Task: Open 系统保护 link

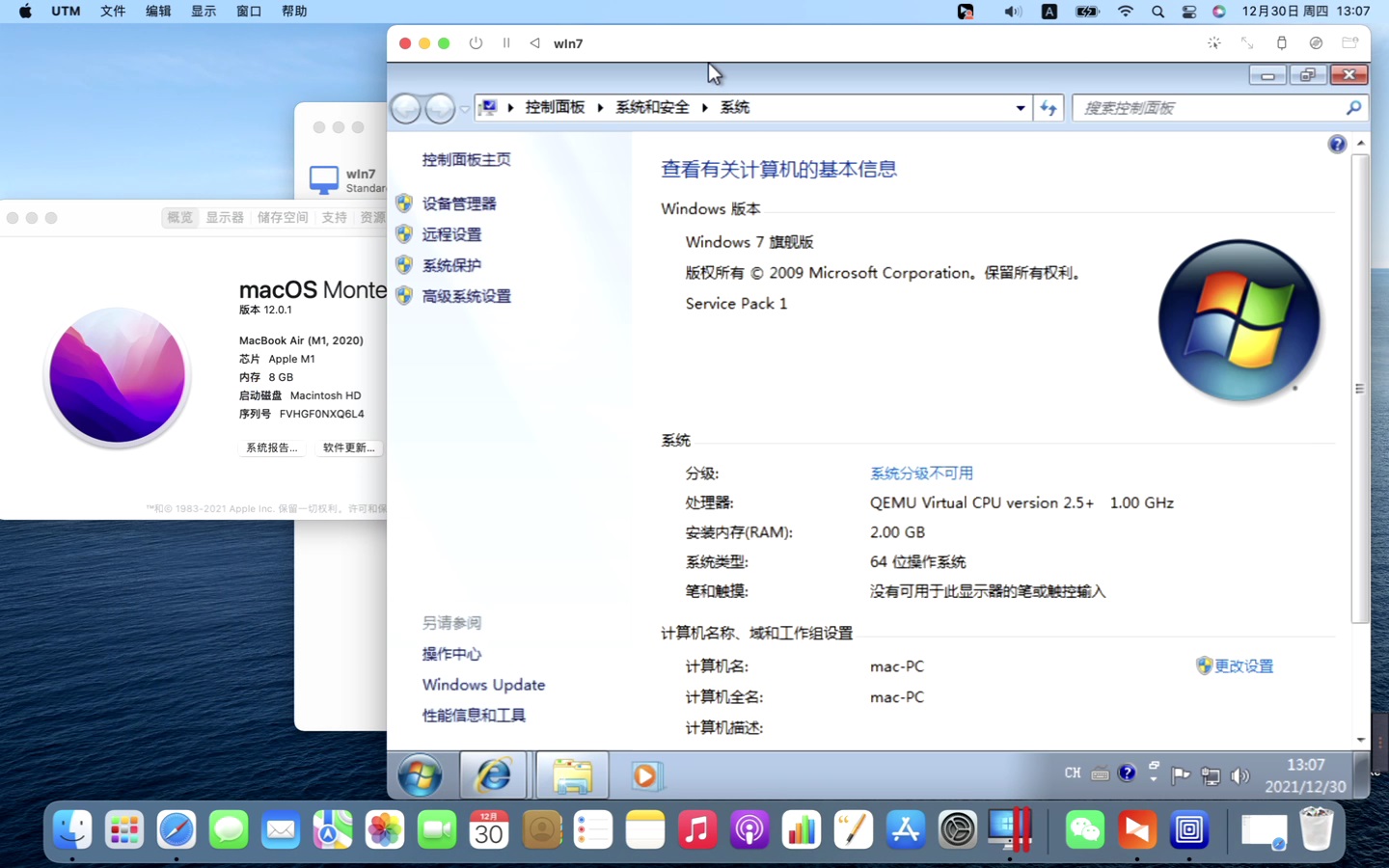Action: [x=451, y=265]
